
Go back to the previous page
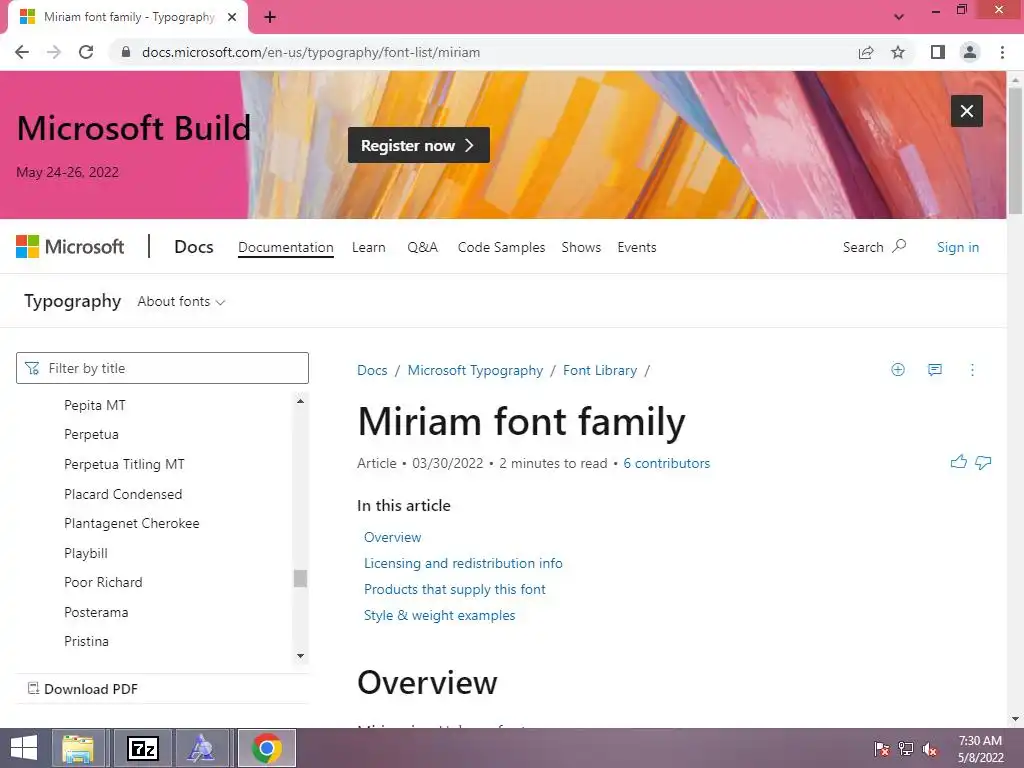tap(22, 52)
